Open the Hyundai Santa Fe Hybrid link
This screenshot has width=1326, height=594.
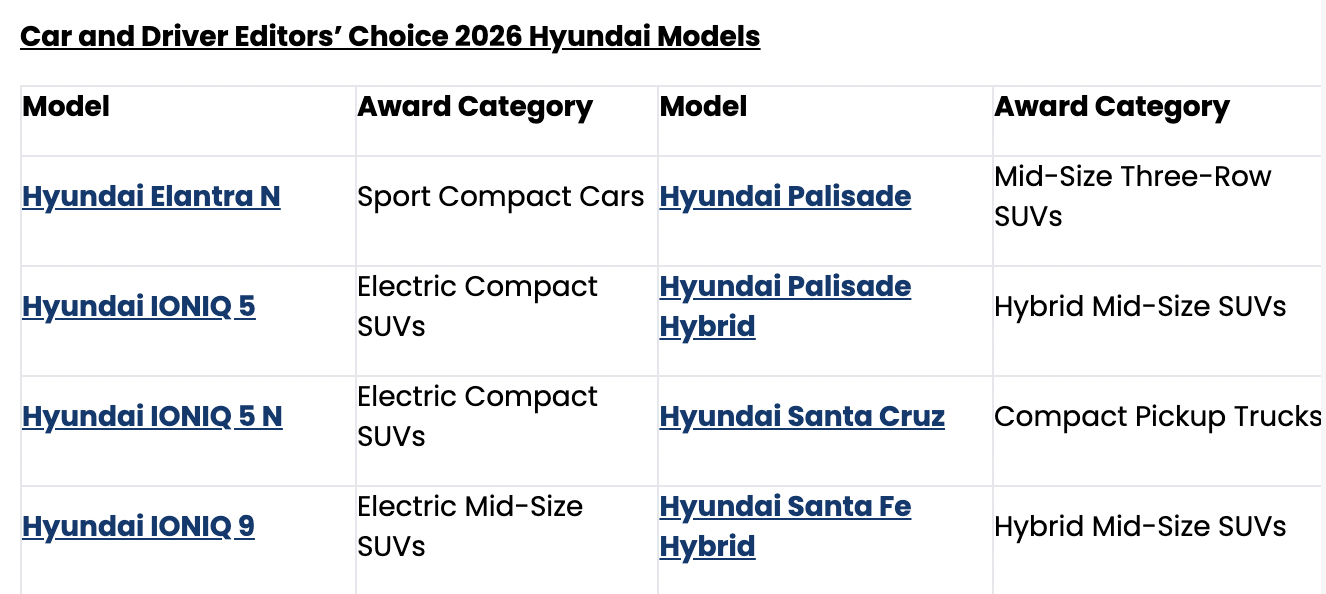point(785,526)
